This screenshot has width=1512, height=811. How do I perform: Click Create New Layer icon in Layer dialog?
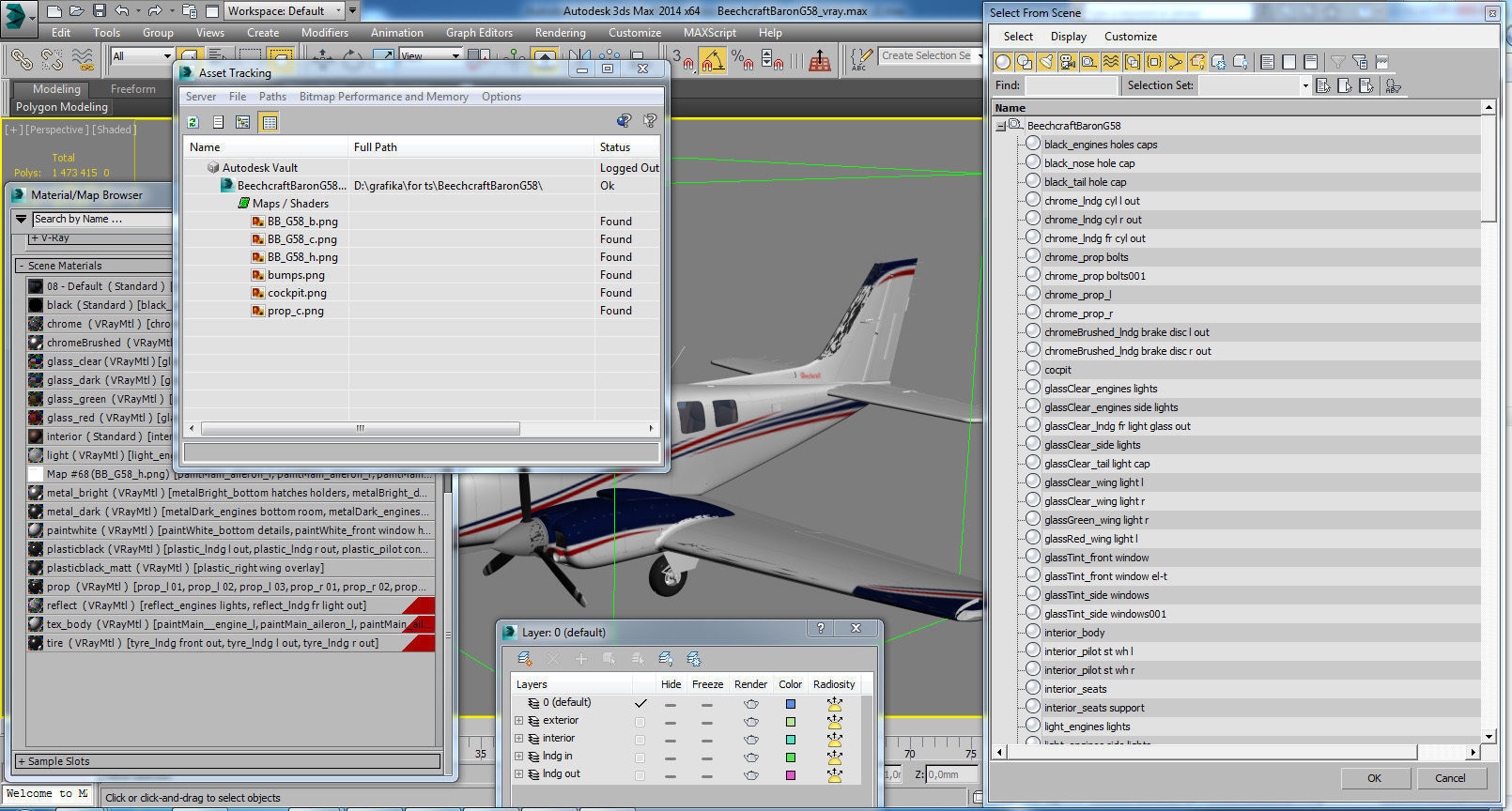click(525, 659)
